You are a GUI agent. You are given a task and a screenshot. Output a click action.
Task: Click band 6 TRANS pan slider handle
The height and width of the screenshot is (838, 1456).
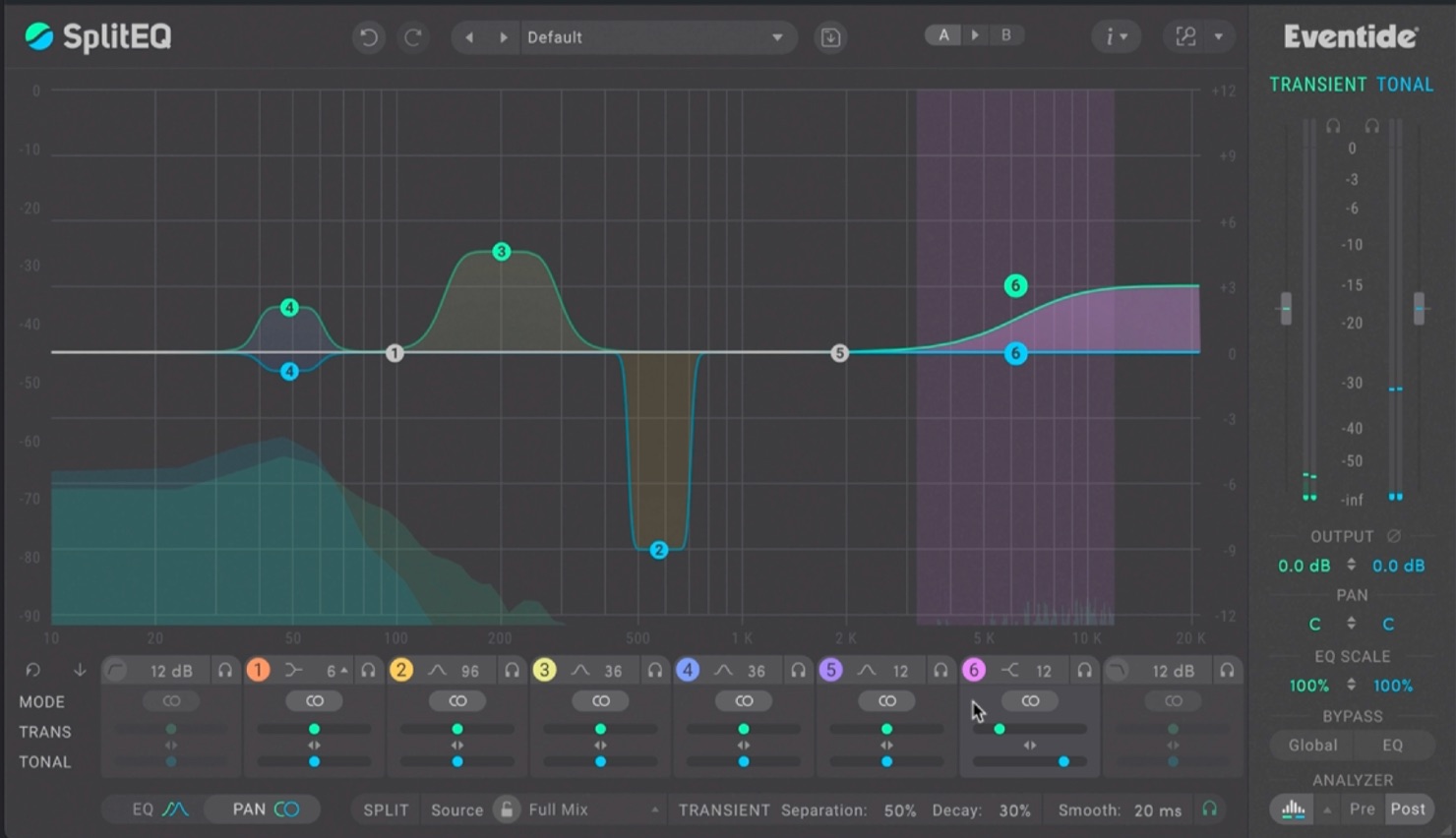[x=1000, y=729]
